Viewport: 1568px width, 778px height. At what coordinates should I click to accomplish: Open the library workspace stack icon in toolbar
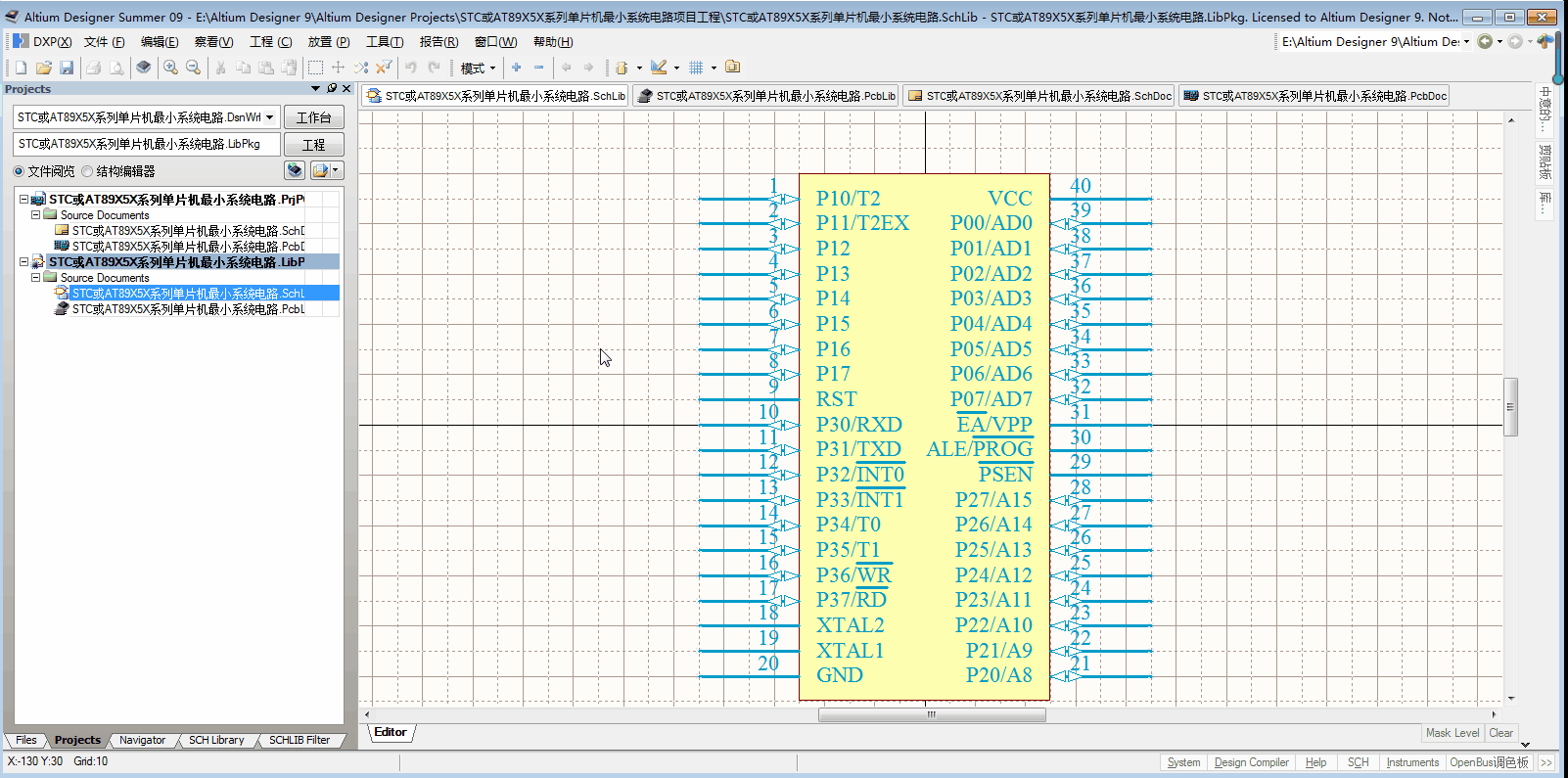[143, 68]
